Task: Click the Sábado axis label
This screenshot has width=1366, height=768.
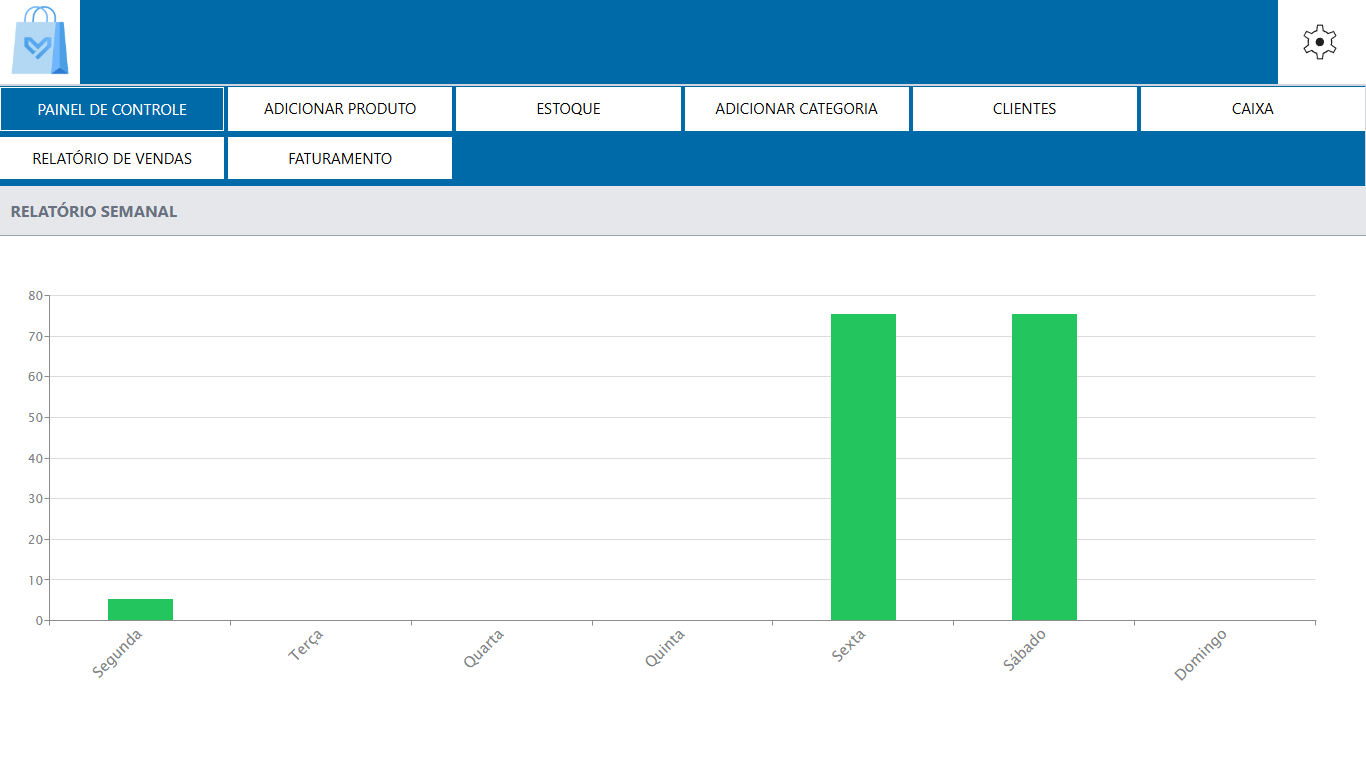Action: tap(1025, 650)
